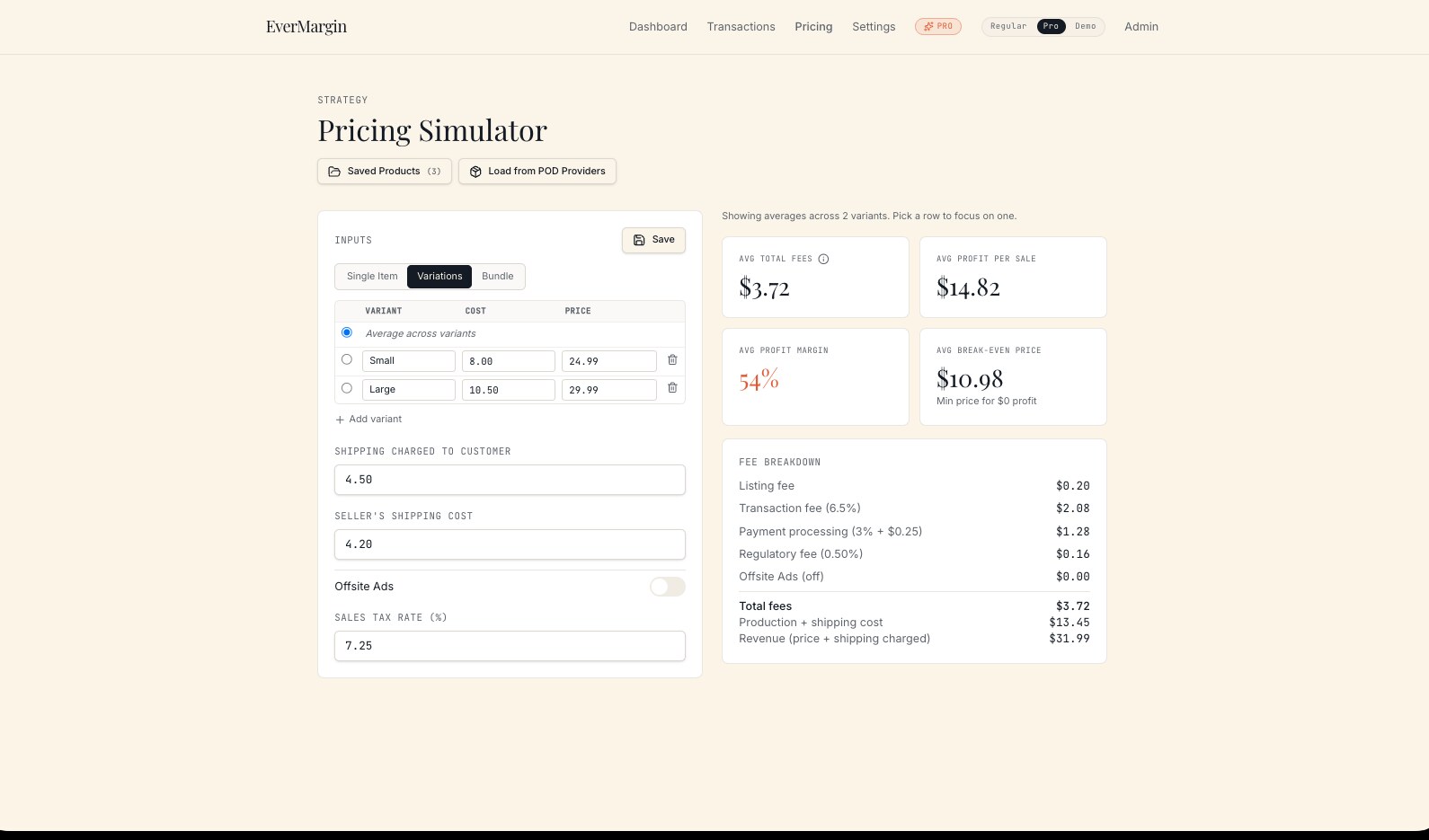Switch to Pro mode

click(1051, 26)
